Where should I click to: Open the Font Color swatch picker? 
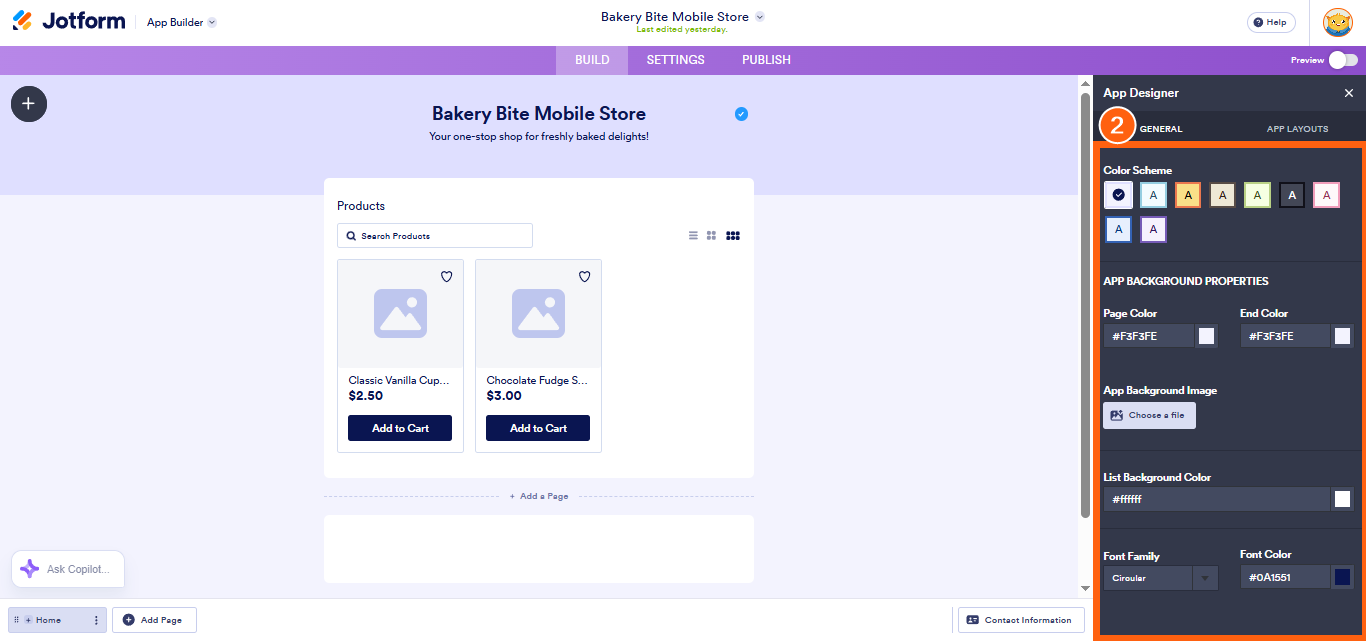coord(1342,577)
